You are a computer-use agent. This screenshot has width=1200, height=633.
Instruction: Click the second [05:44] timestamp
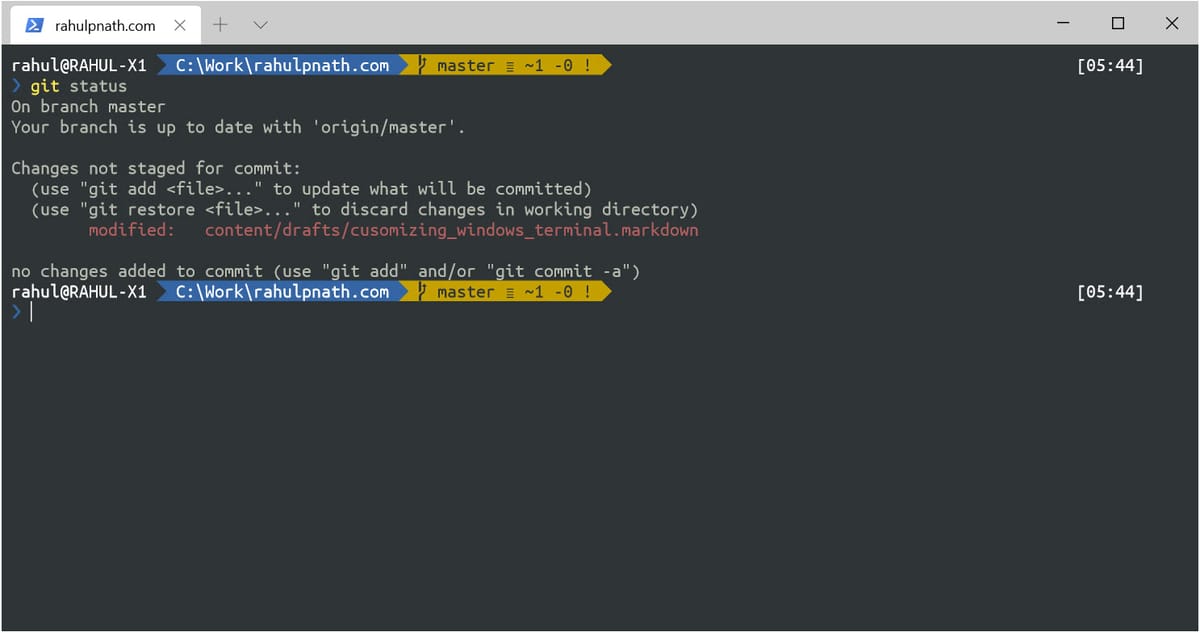coord(1110,292)
